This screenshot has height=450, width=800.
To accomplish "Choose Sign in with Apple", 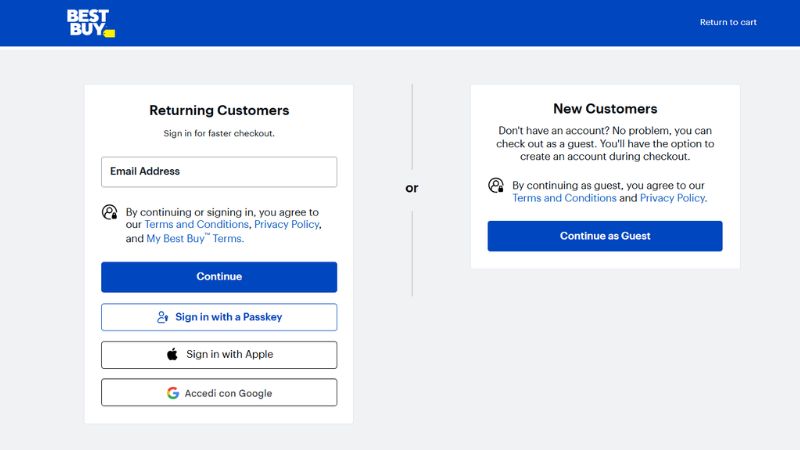I will tap(219, 355).
